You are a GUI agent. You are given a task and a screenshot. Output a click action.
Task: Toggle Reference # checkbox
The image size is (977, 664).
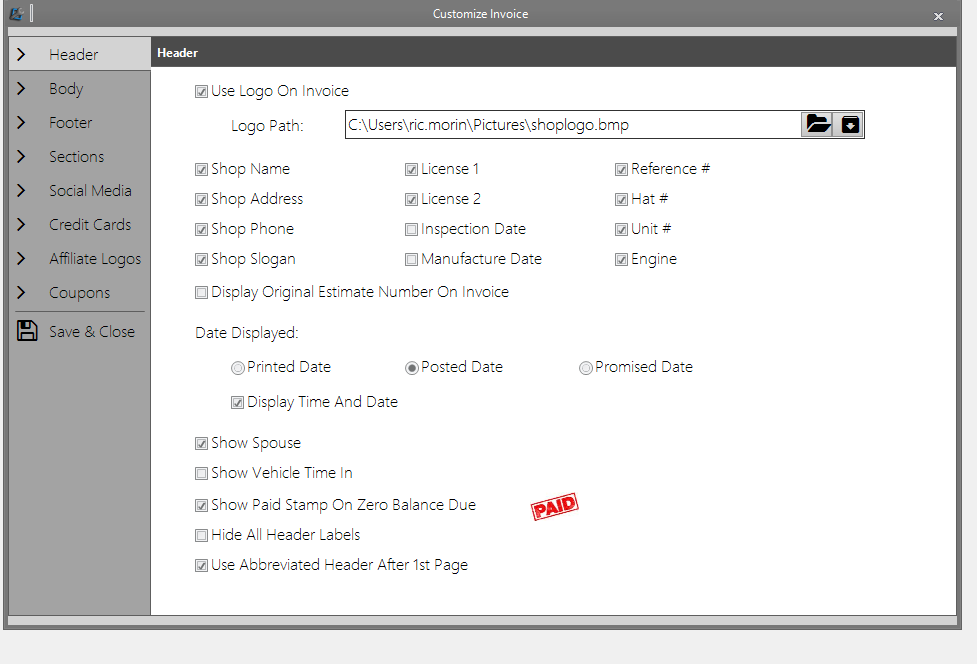click(x=621, y=169)
